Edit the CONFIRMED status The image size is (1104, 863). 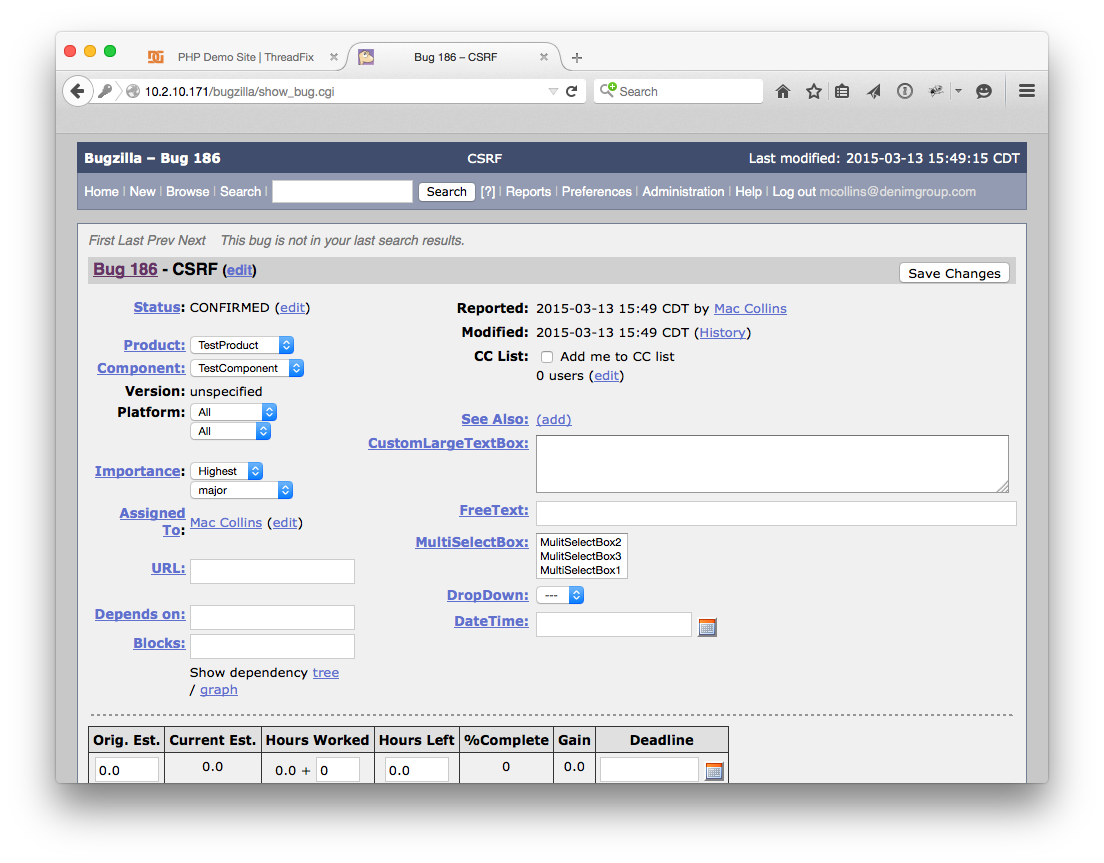coord(292,308)
